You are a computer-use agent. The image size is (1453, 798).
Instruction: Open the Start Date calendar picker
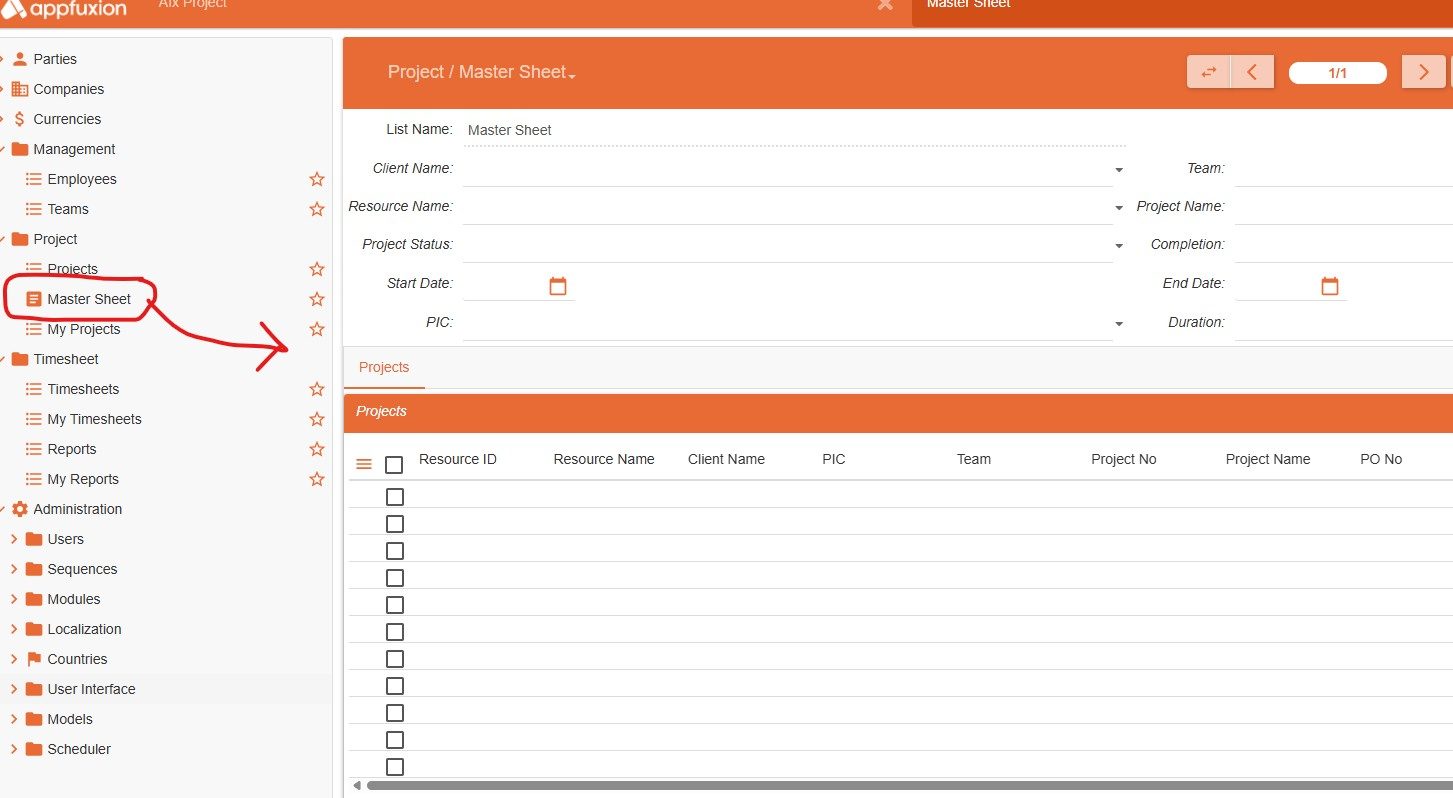558,286
